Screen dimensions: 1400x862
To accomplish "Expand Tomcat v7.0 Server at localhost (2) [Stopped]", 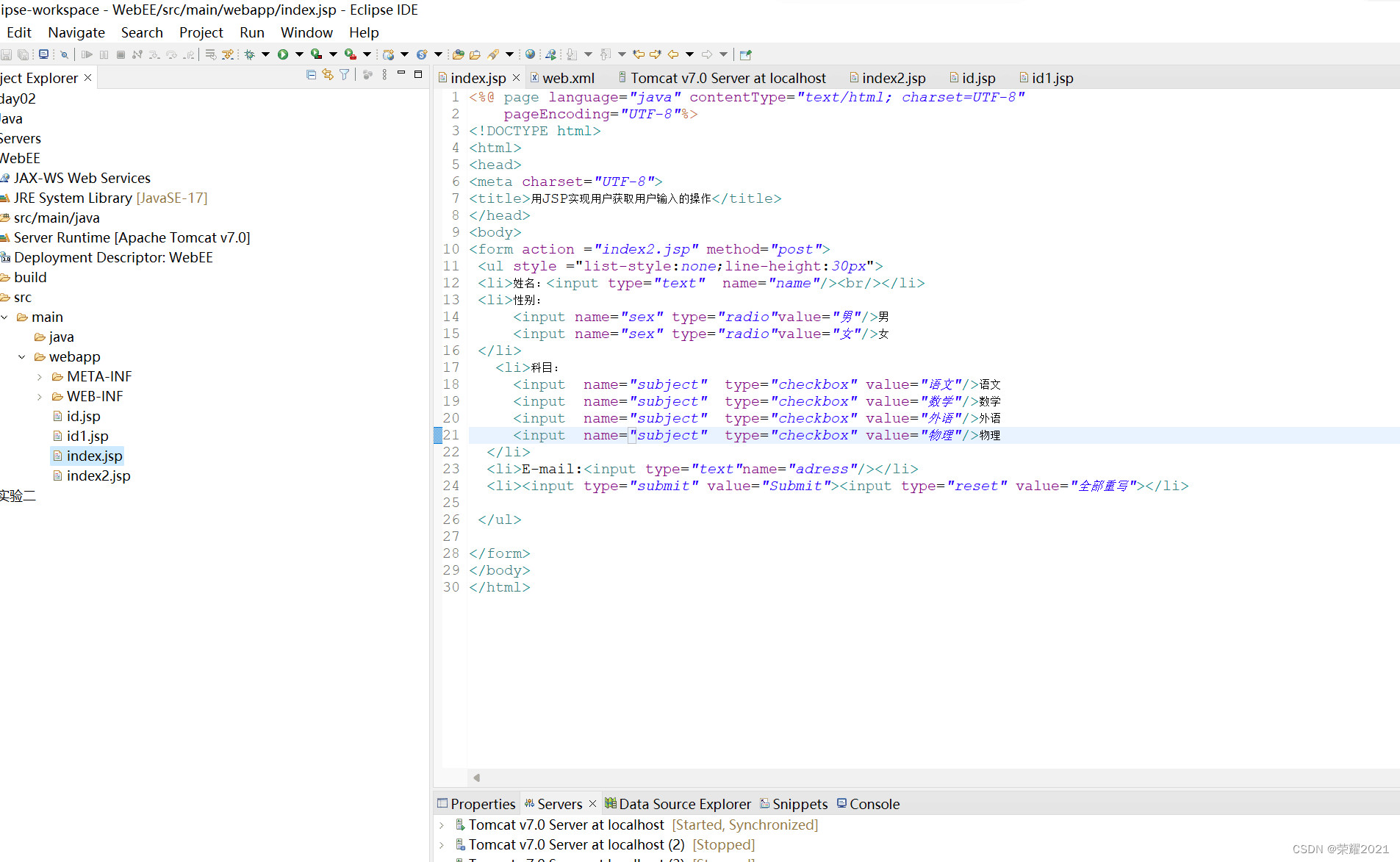I will click(x=442, y=845).
